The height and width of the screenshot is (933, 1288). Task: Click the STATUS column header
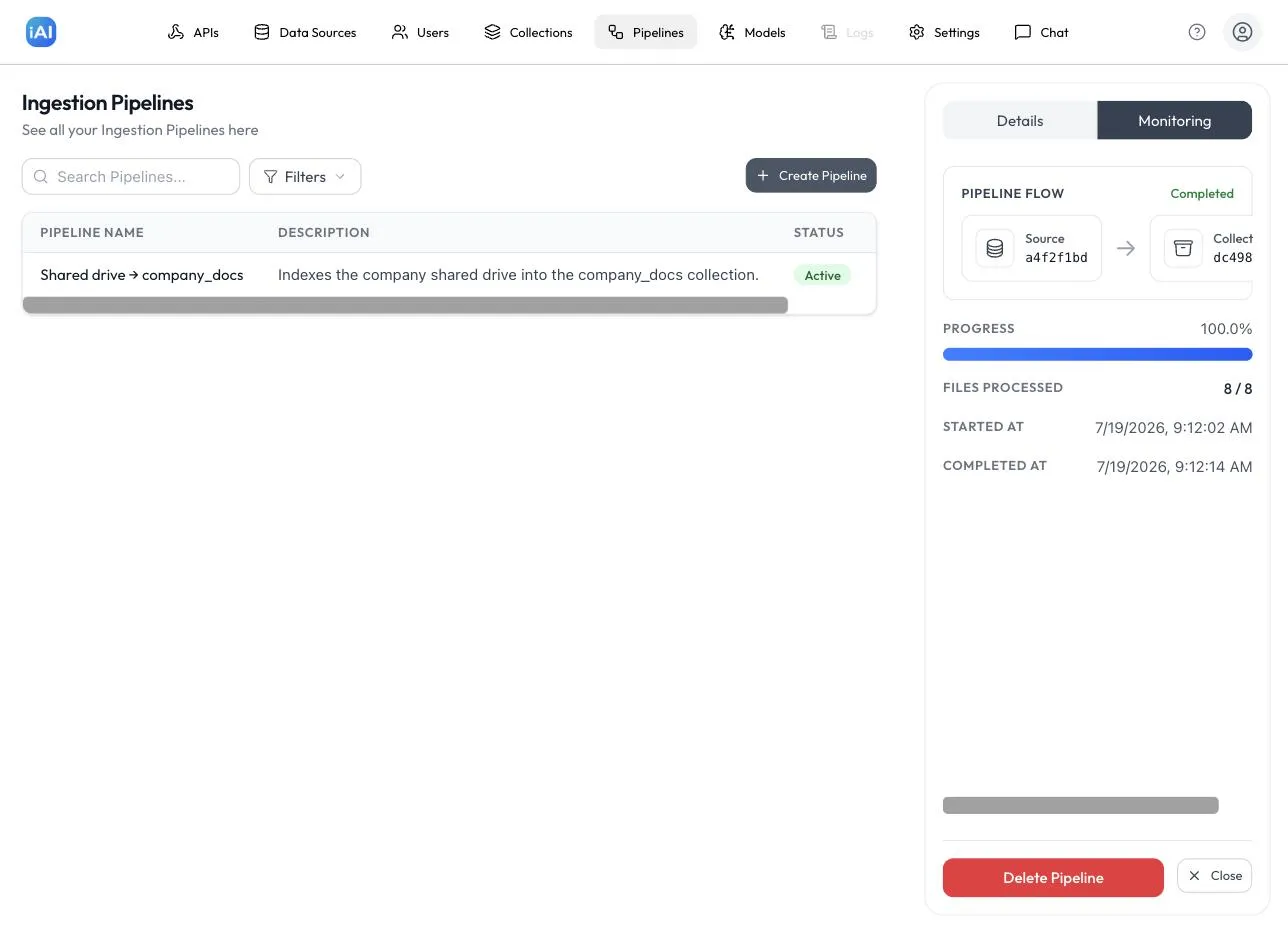click(x=819, y=232)
